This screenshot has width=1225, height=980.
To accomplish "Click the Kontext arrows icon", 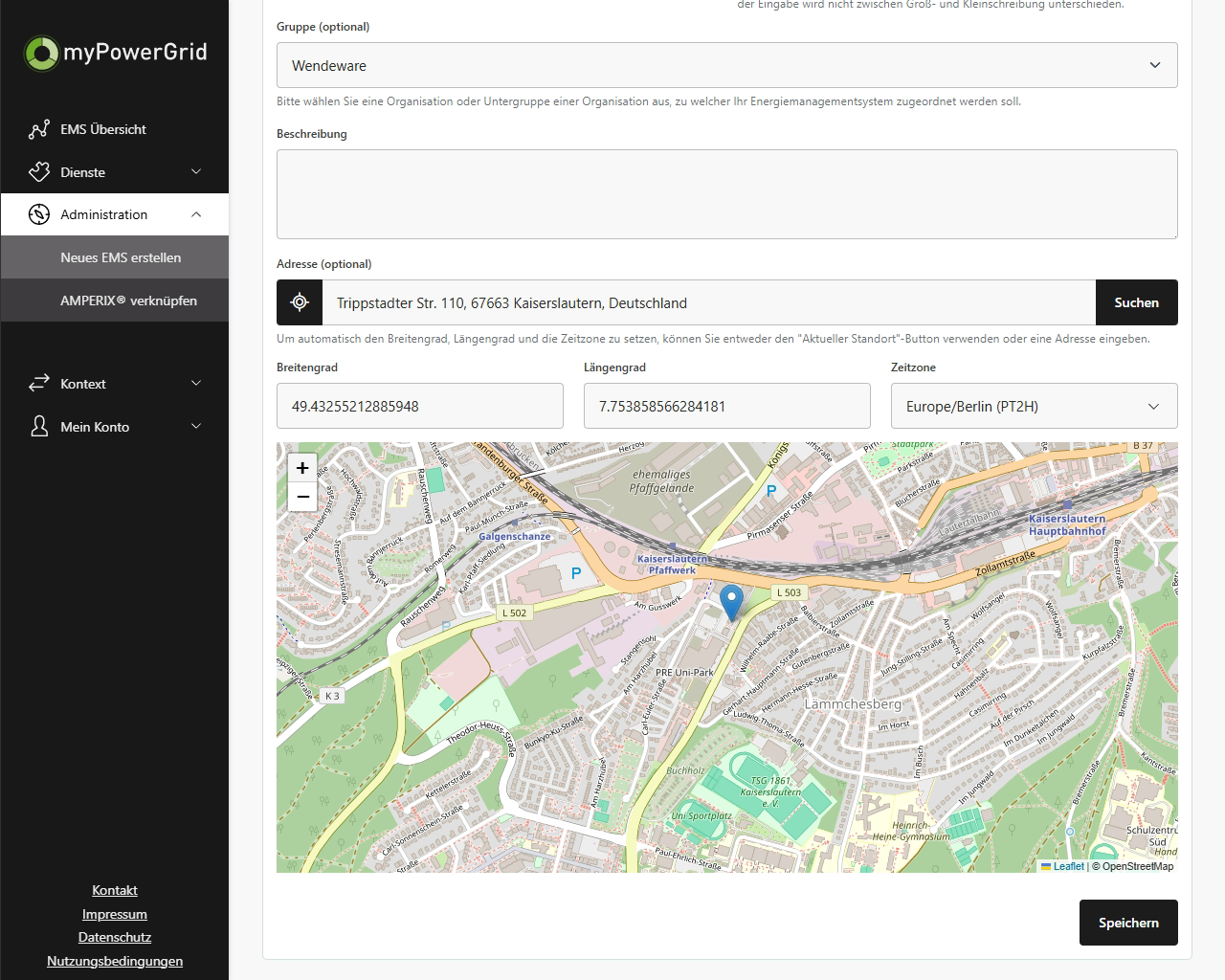I will [38, 384].
